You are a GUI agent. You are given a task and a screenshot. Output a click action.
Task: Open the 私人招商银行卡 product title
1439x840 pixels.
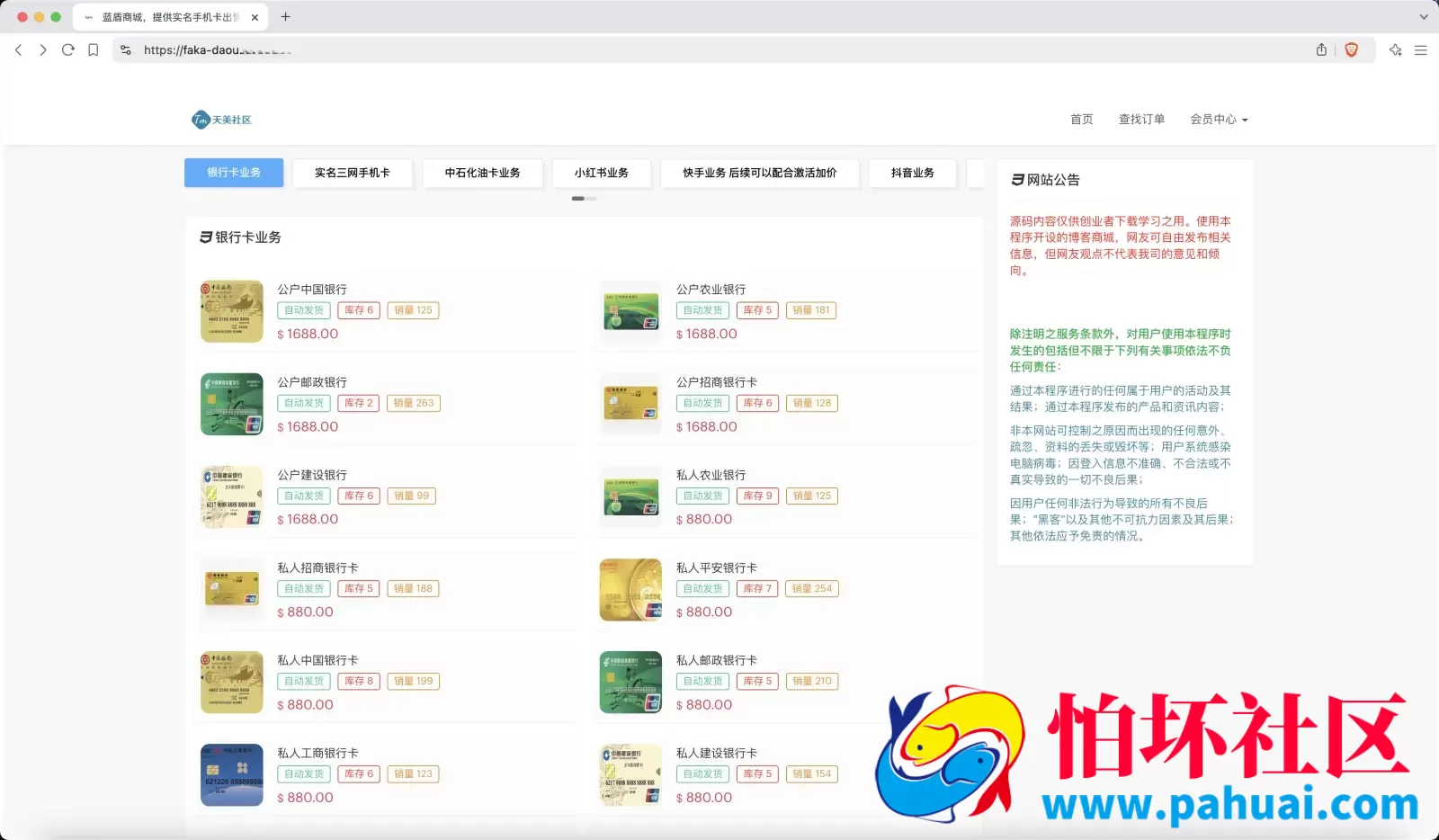pyautogui.click(x=317, y=567)
